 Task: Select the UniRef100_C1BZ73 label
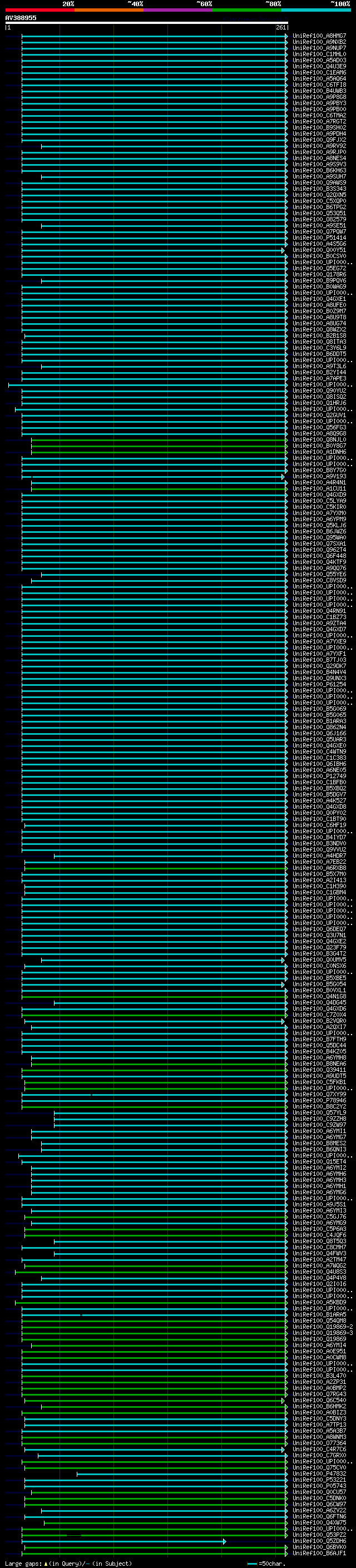319,617
